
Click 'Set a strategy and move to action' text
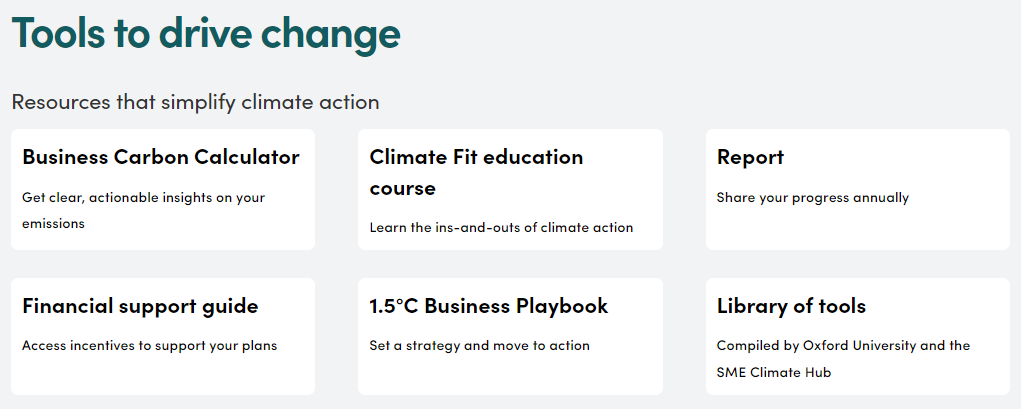[479, 346]
